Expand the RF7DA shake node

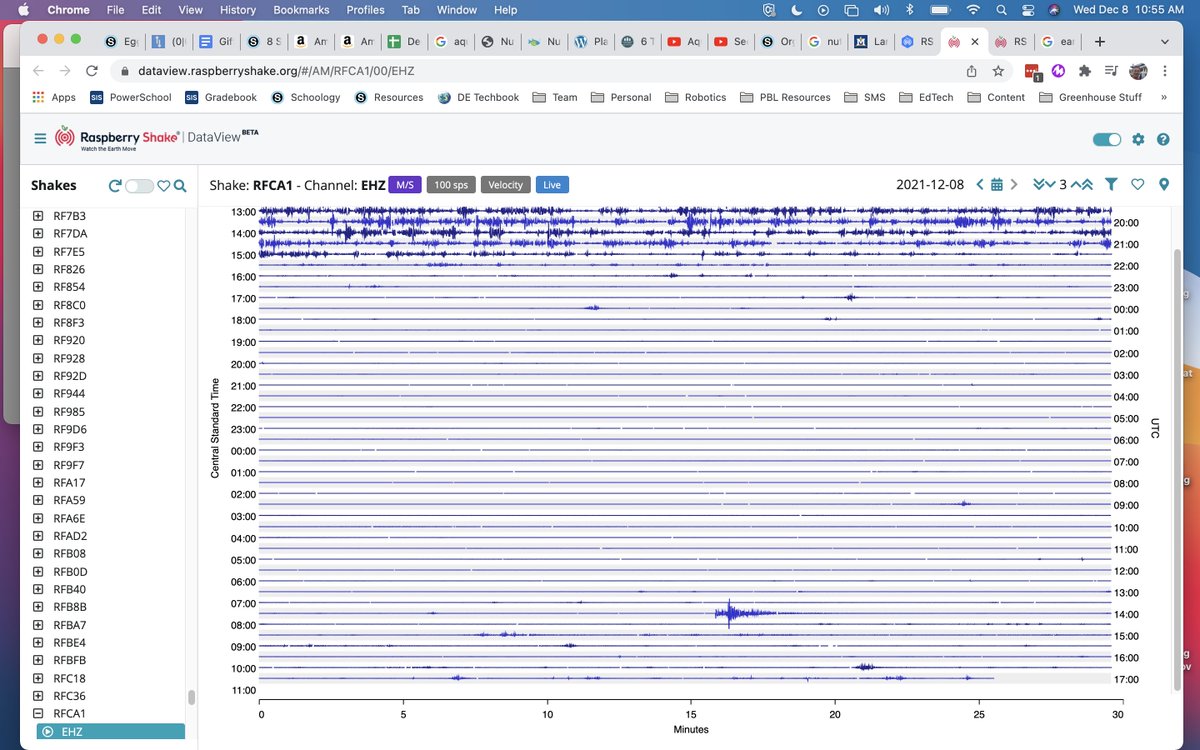coord(38,234)
